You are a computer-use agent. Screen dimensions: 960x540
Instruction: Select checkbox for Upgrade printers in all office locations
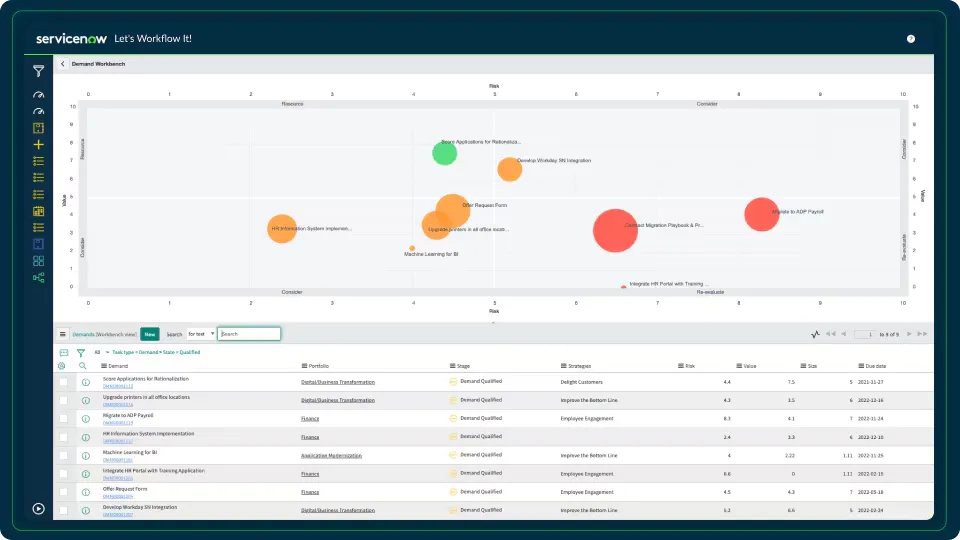coord(63,400)
